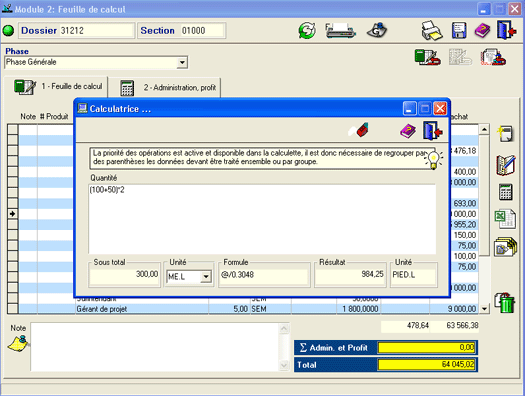
Task: Click the new note page icon on right sidebar
Action: click(x=505, y=134)
